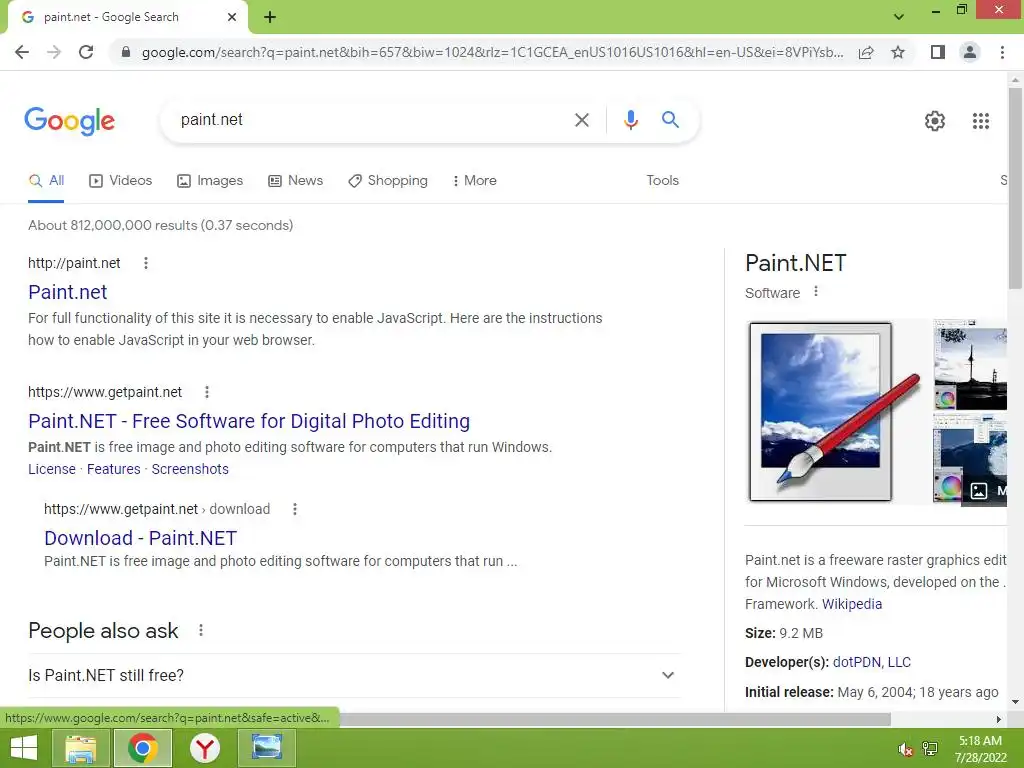Open a new browser tab
The height and width of the screenshot is (768, 1024).
point(270,17)
